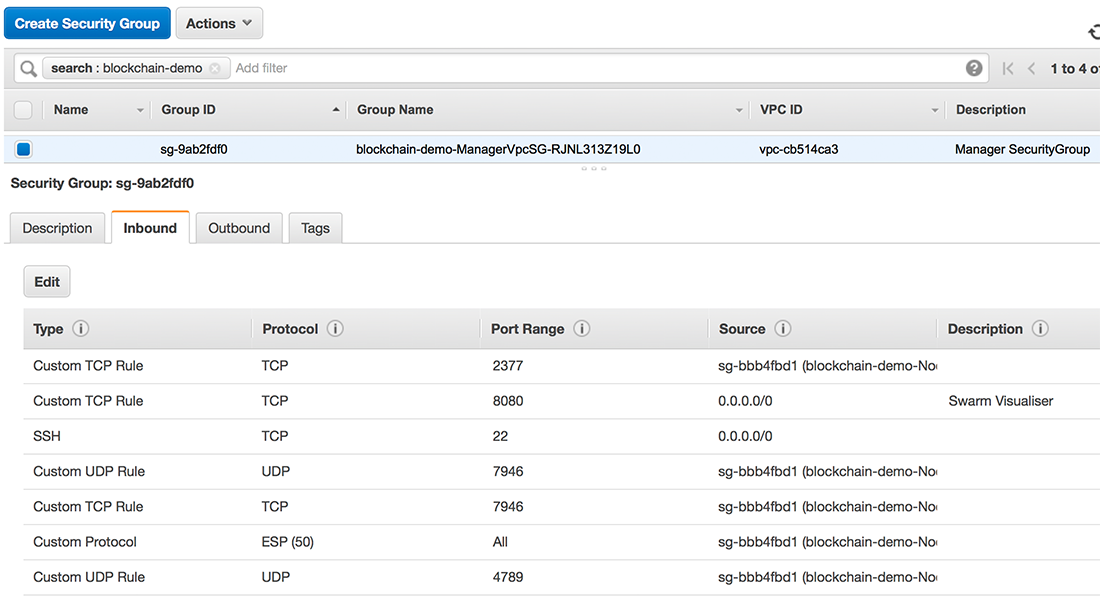Click the Create Security Group button
Viewport: 1100px width, 609px height.
pyautogui.click(x=87, y=23)
